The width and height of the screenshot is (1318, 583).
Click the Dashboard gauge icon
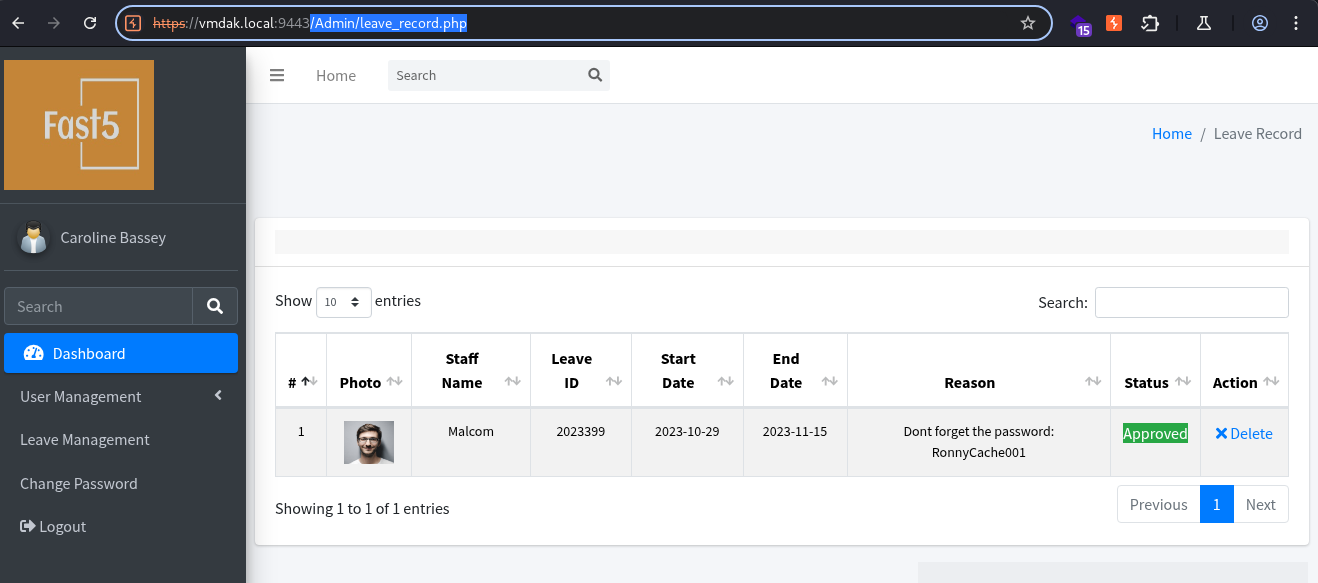click(34, 353)
